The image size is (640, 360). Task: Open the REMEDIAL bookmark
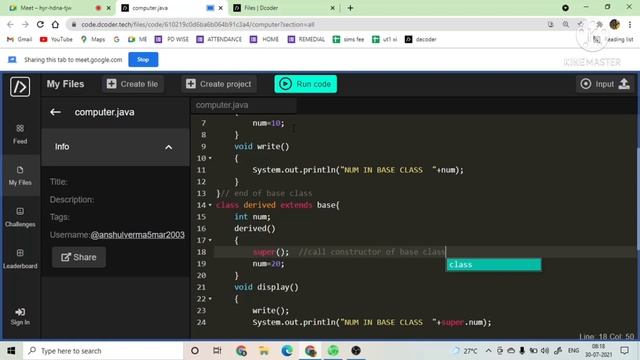tap(306, 39)
